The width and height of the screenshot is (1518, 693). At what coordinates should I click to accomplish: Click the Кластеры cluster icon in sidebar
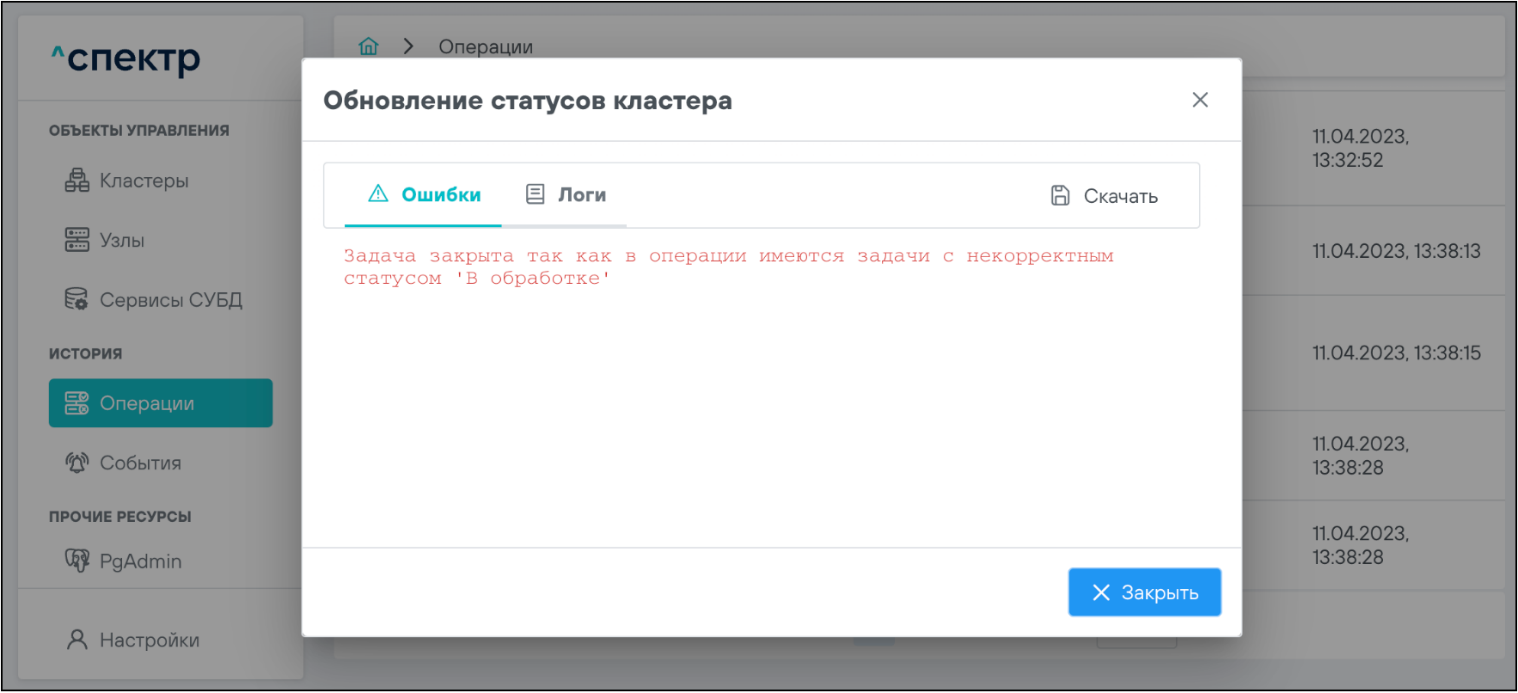point(77,181)
